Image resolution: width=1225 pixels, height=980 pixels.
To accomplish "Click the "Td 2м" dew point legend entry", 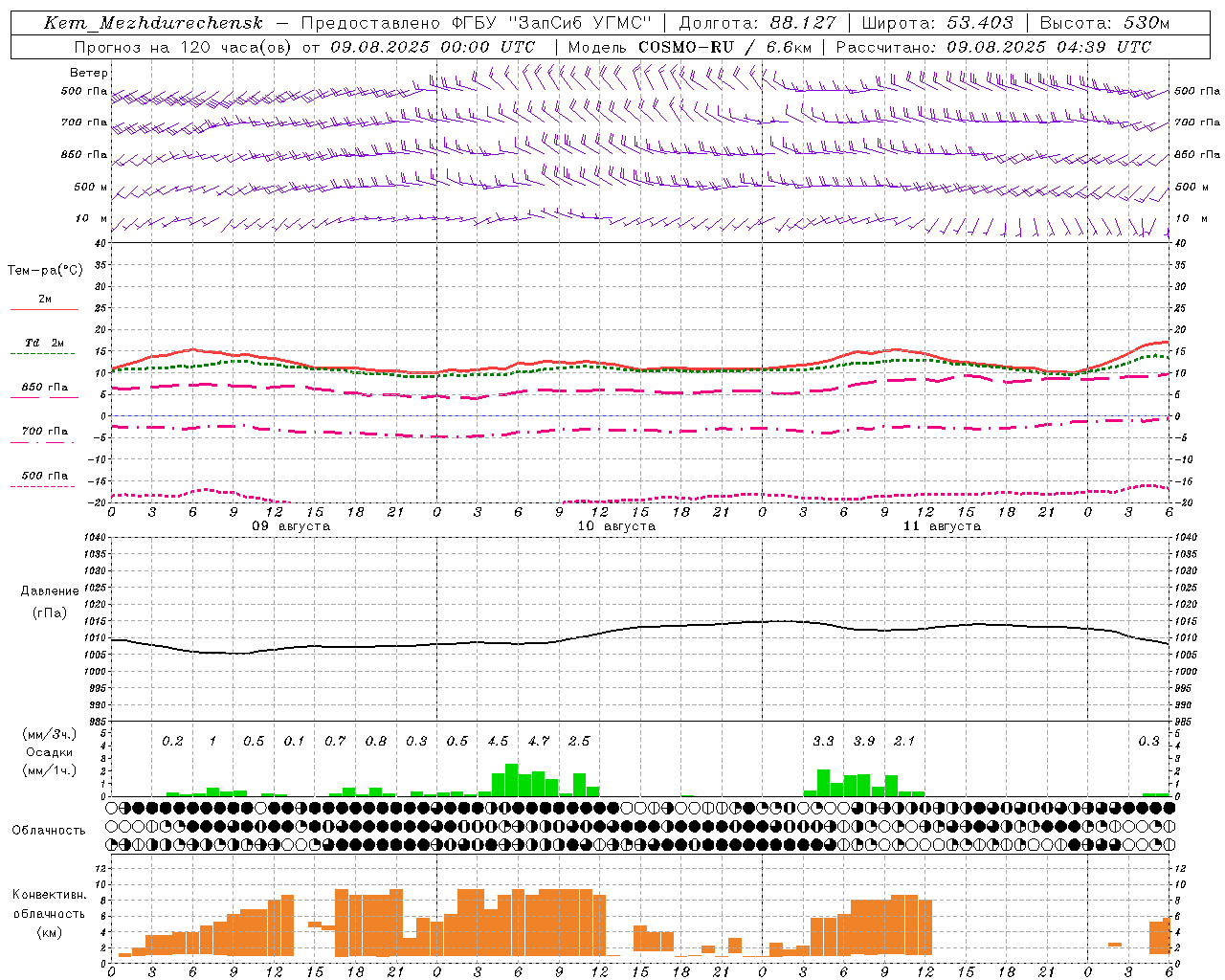I will click(x=45, y=343).
